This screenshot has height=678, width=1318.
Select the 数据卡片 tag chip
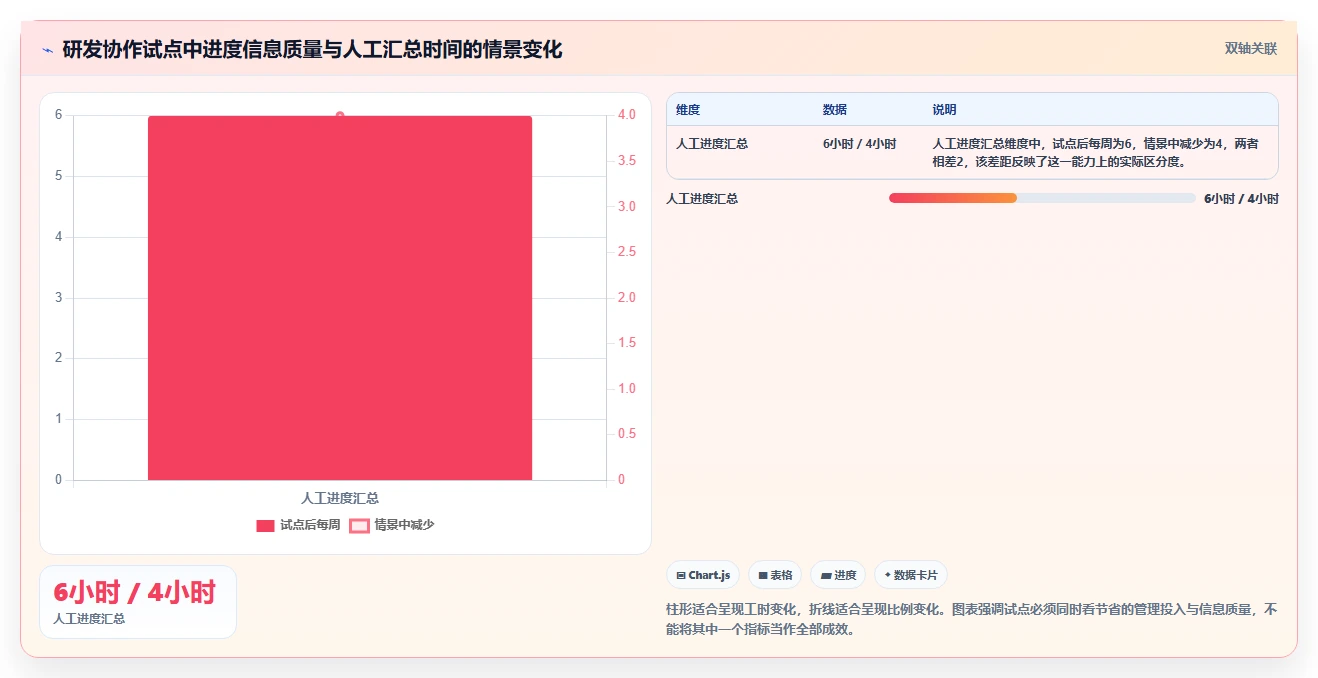pyautogui.click(x=911, y=575)
